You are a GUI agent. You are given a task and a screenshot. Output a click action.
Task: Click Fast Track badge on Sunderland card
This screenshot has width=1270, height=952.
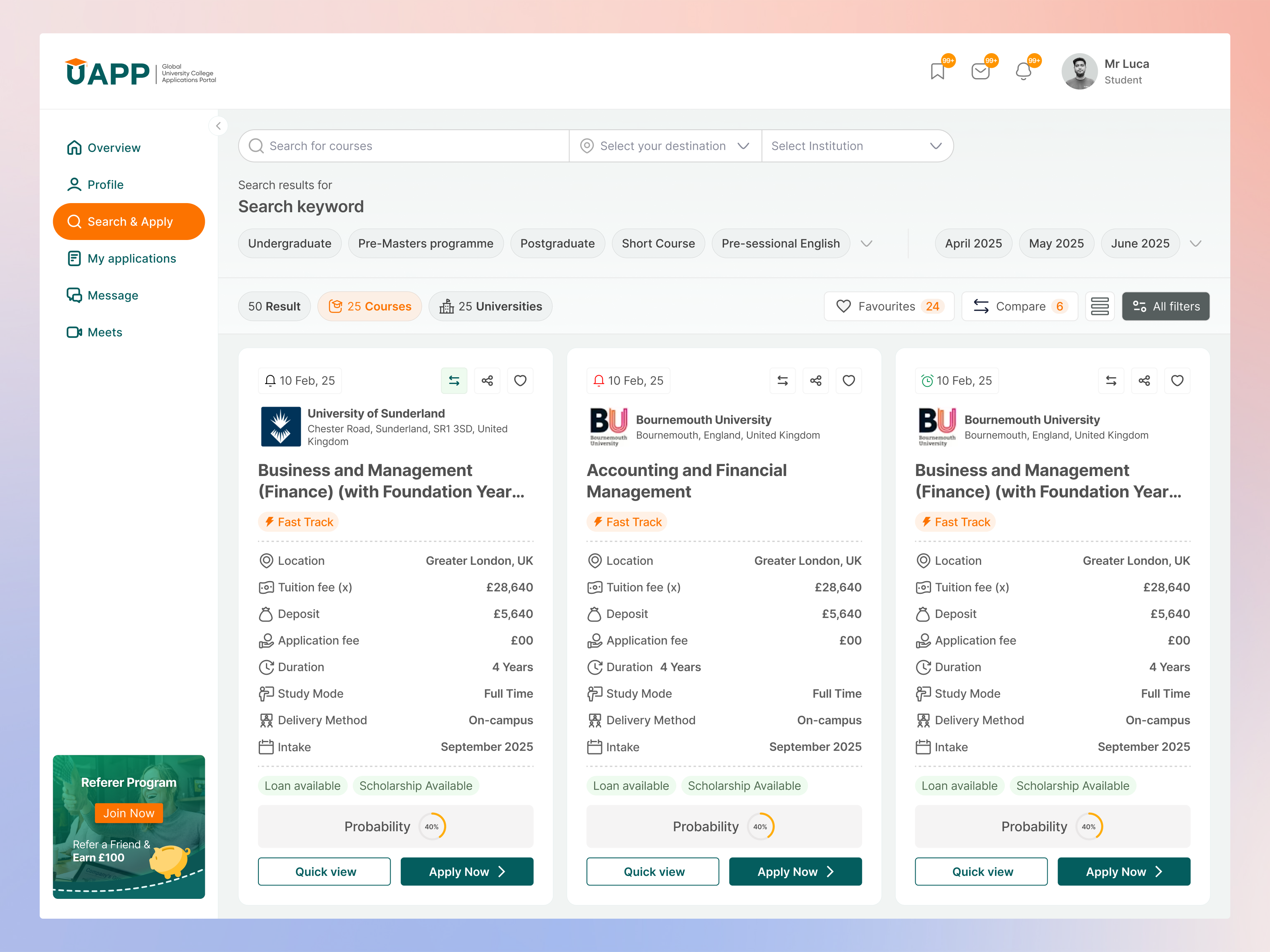pyautogui.click(x=298, y=522)
